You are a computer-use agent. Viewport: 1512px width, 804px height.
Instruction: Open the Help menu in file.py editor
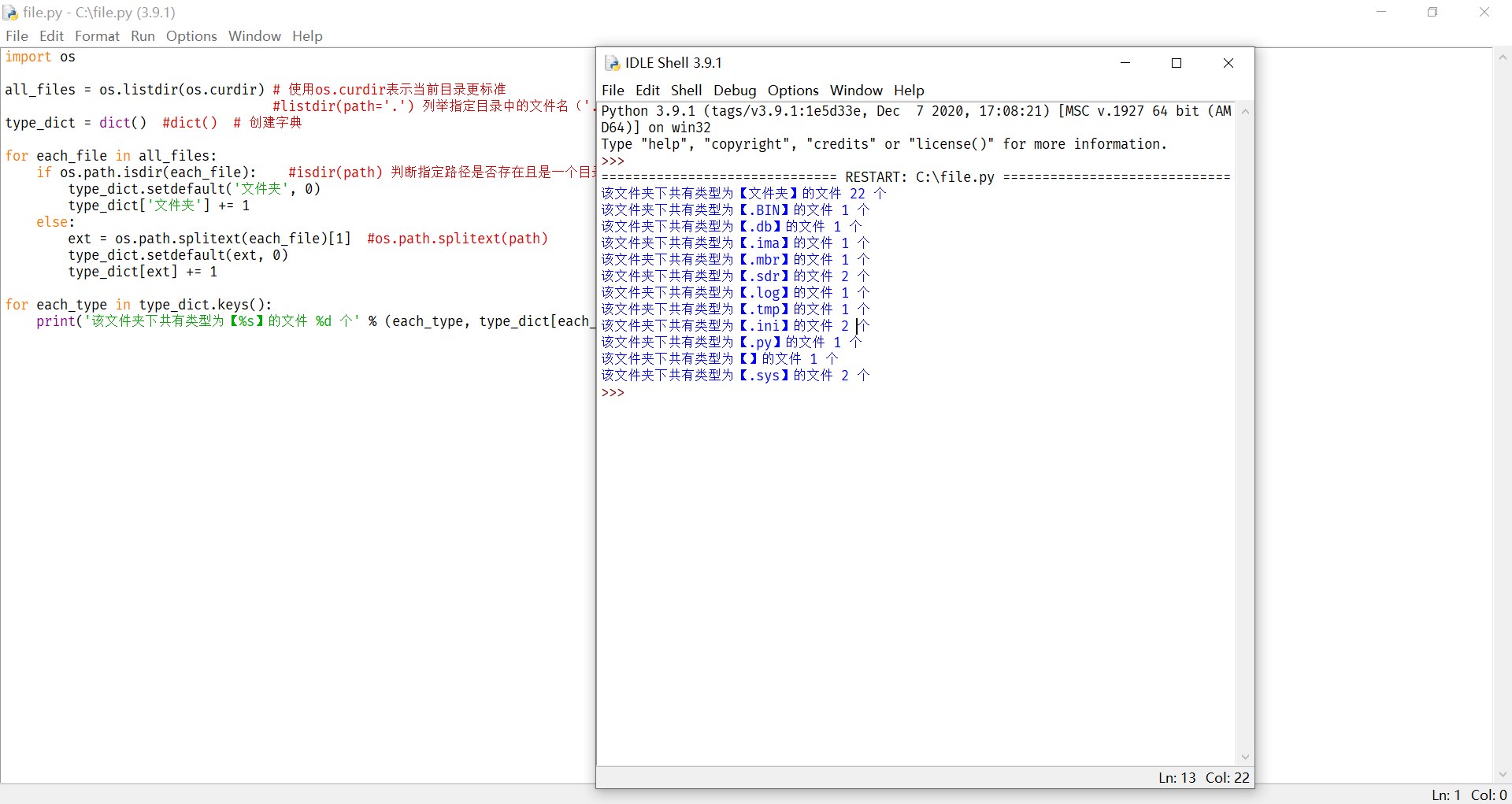[307, 36]
